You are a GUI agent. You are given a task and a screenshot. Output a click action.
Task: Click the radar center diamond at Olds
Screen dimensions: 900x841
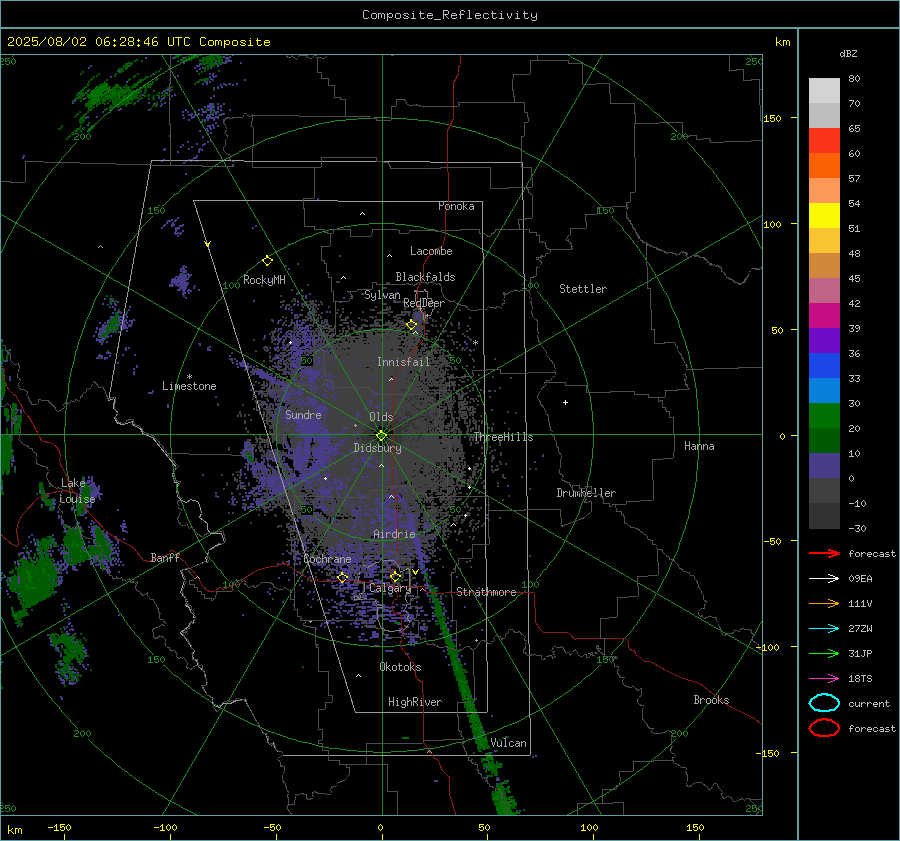pos(381,436)
